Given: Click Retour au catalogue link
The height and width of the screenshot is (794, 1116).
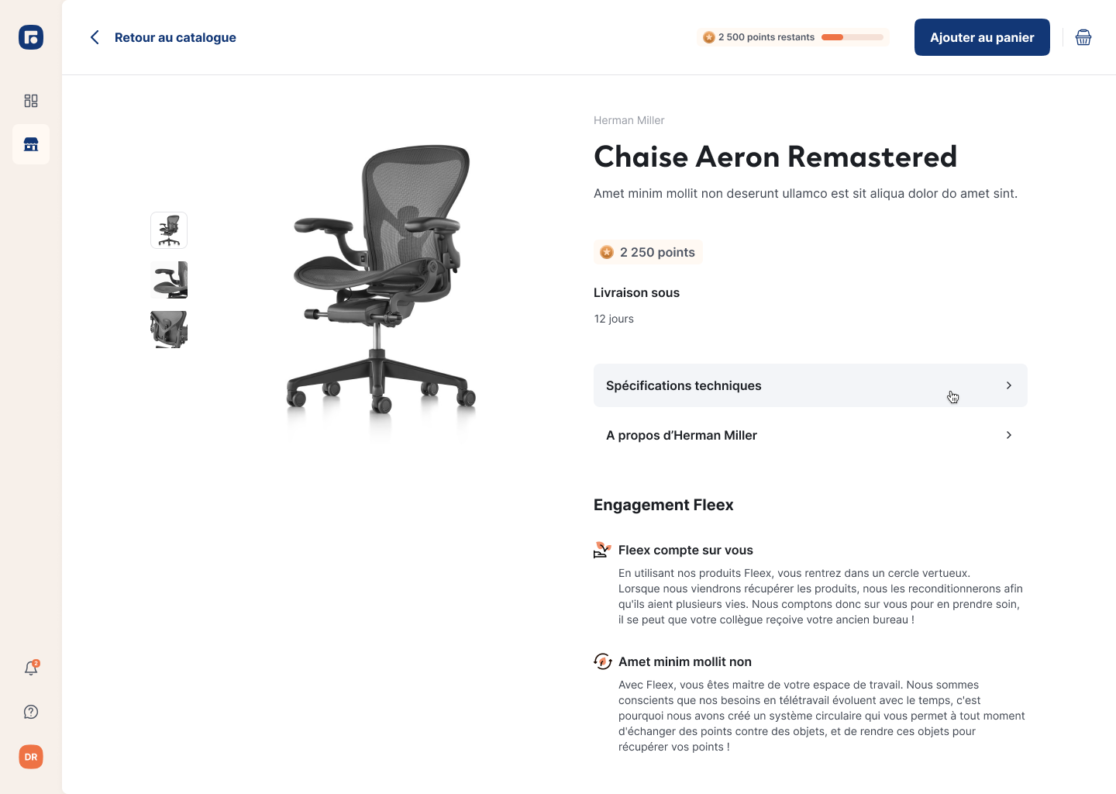Looking at the screenshot, I should pos(175,38).
